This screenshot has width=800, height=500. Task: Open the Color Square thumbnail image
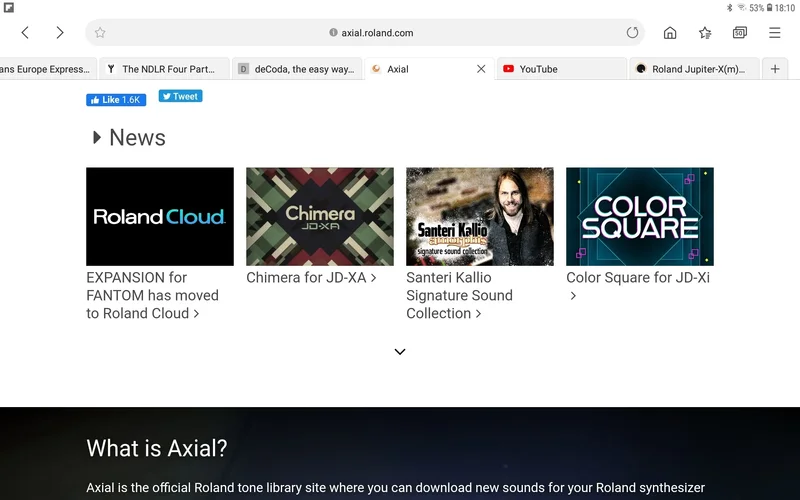[640, 216]
